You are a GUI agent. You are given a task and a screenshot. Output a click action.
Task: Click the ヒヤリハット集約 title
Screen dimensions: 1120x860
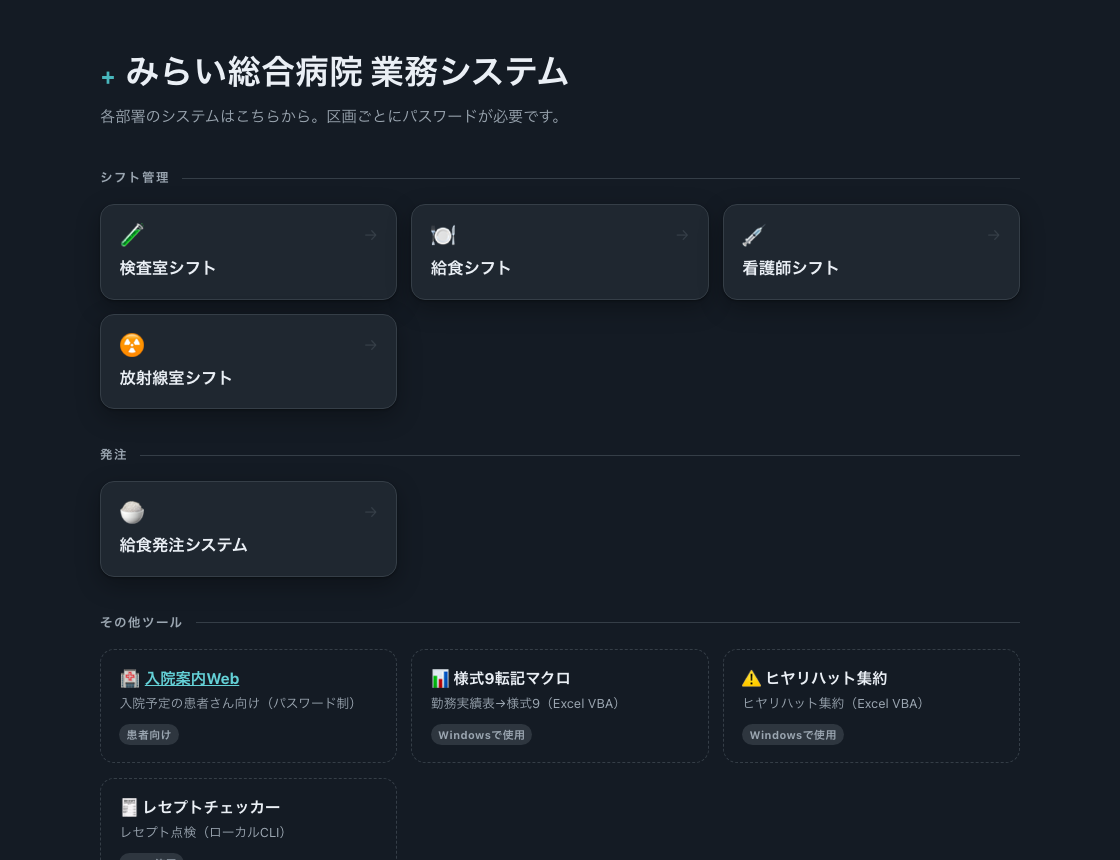826,679
